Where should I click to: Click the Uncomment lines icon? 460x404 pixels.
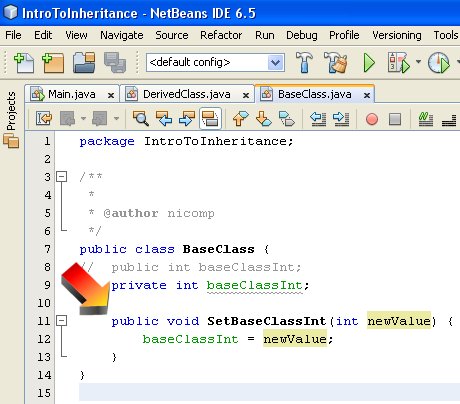(449, 119)
